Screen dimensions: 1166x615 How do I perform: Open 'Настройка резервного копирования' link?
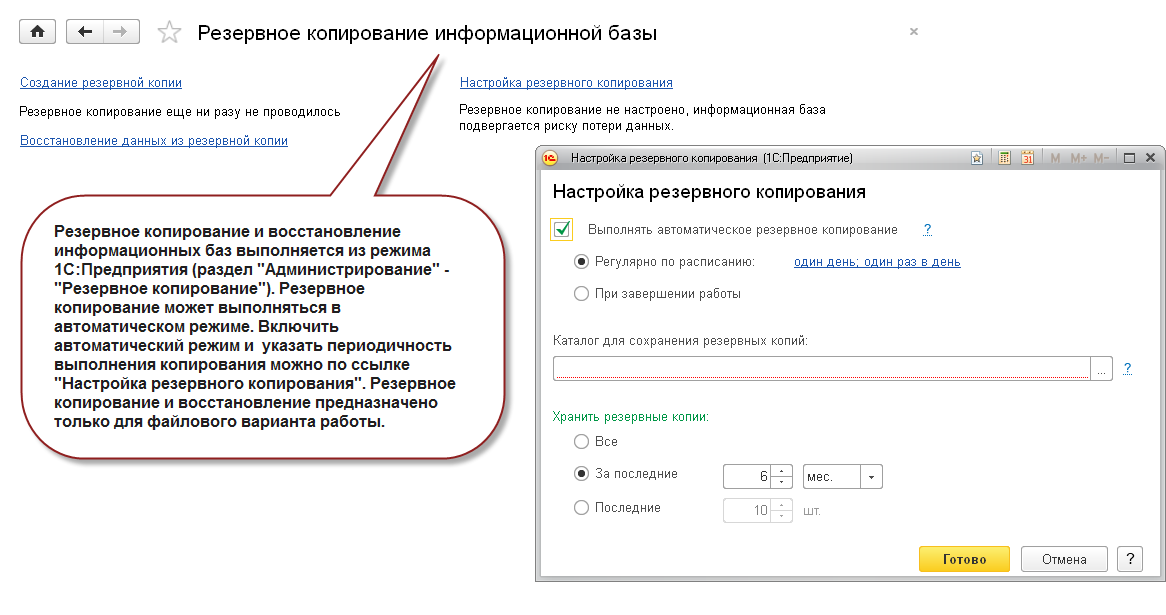[566, 83]
